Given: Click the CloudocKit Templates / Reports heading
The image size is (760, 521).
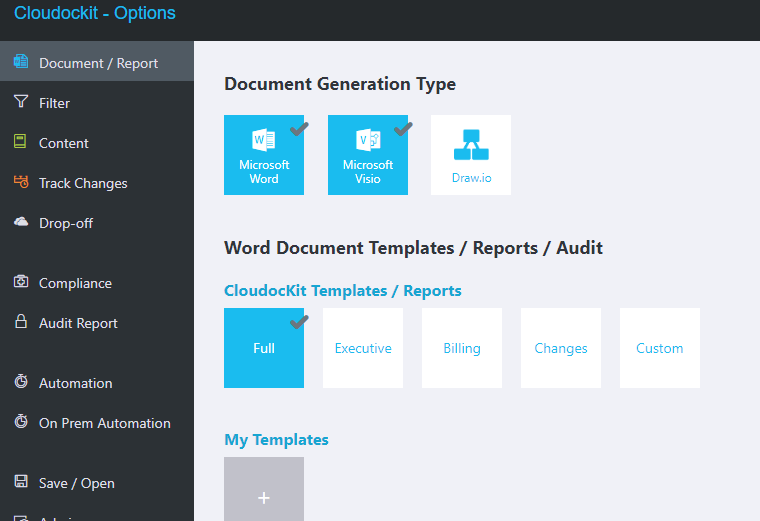Looking at the screenshot, I should tap(343, 290).
